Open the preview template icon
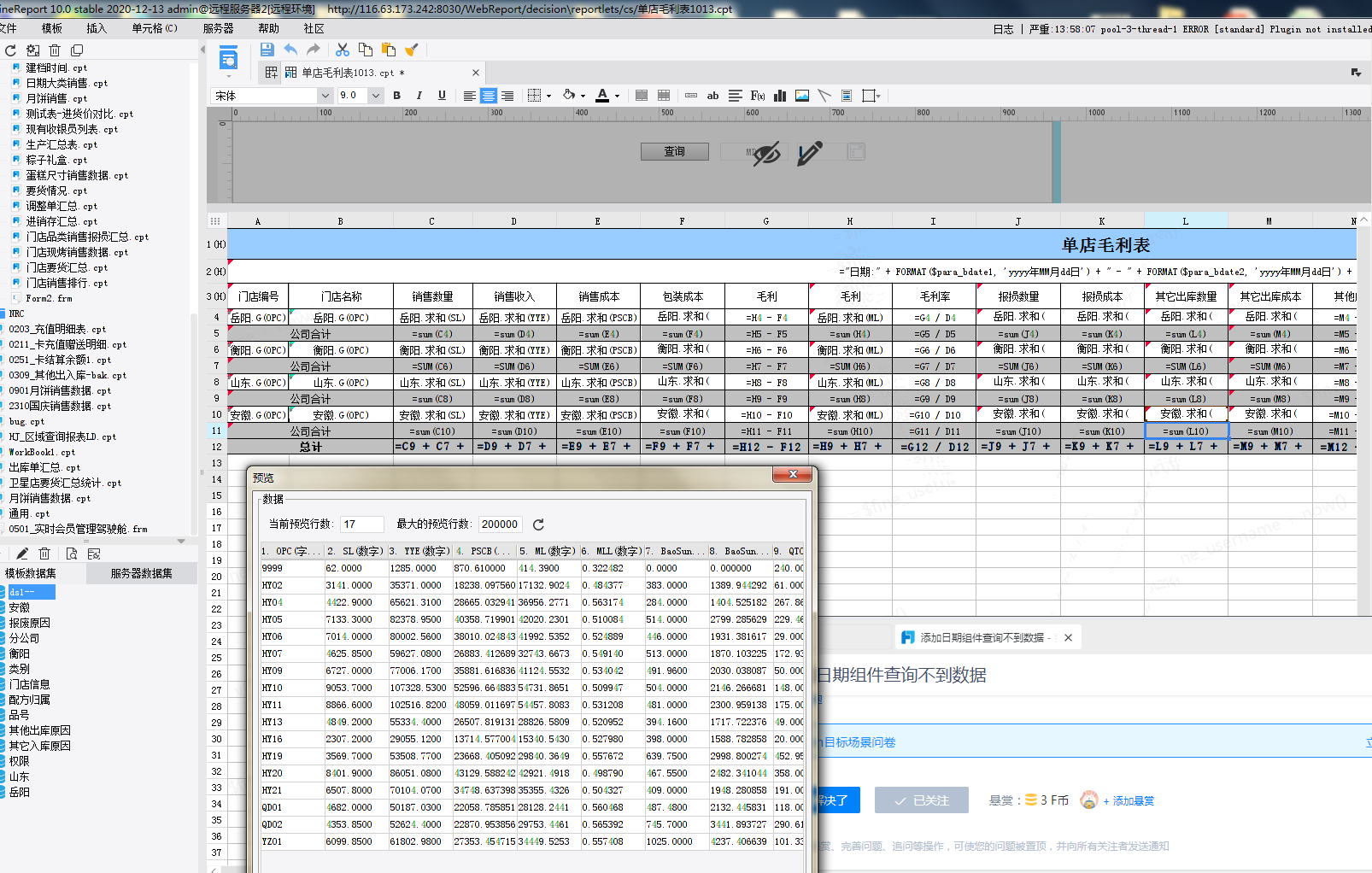The image size is (1372, 873). [228, 60]
